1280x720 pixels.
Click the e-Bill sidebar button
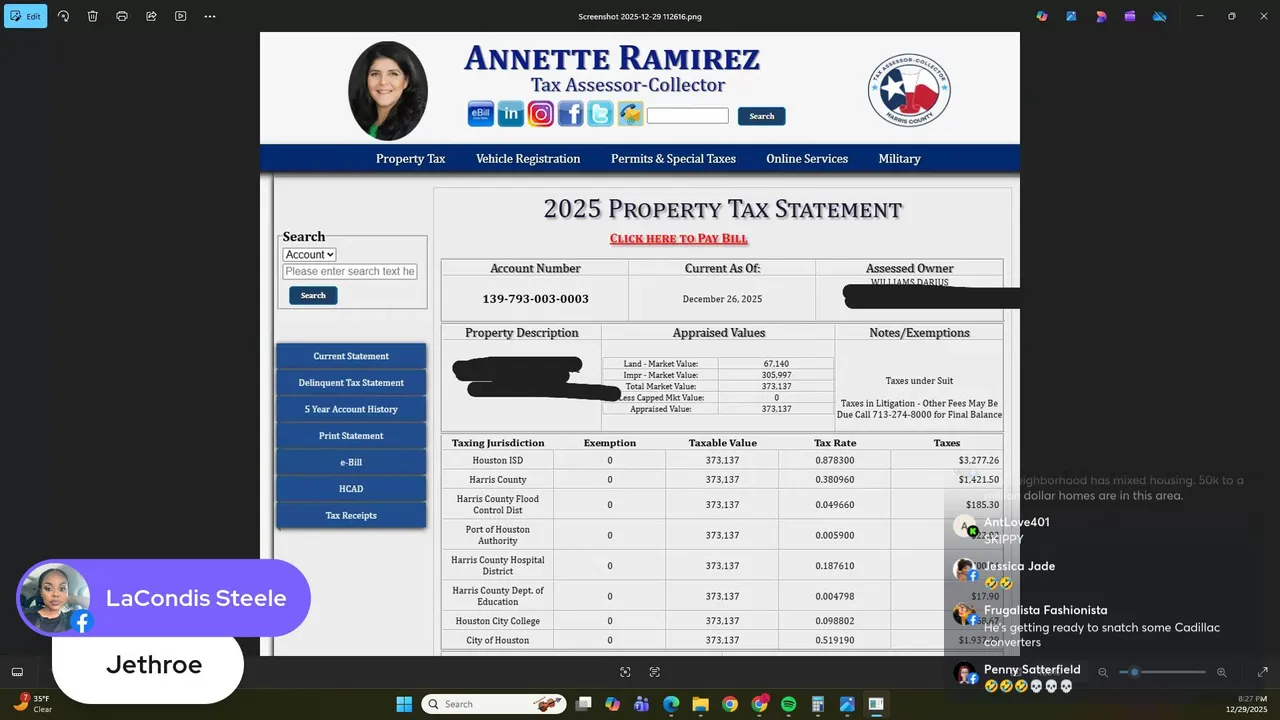(x=351, y=463)
